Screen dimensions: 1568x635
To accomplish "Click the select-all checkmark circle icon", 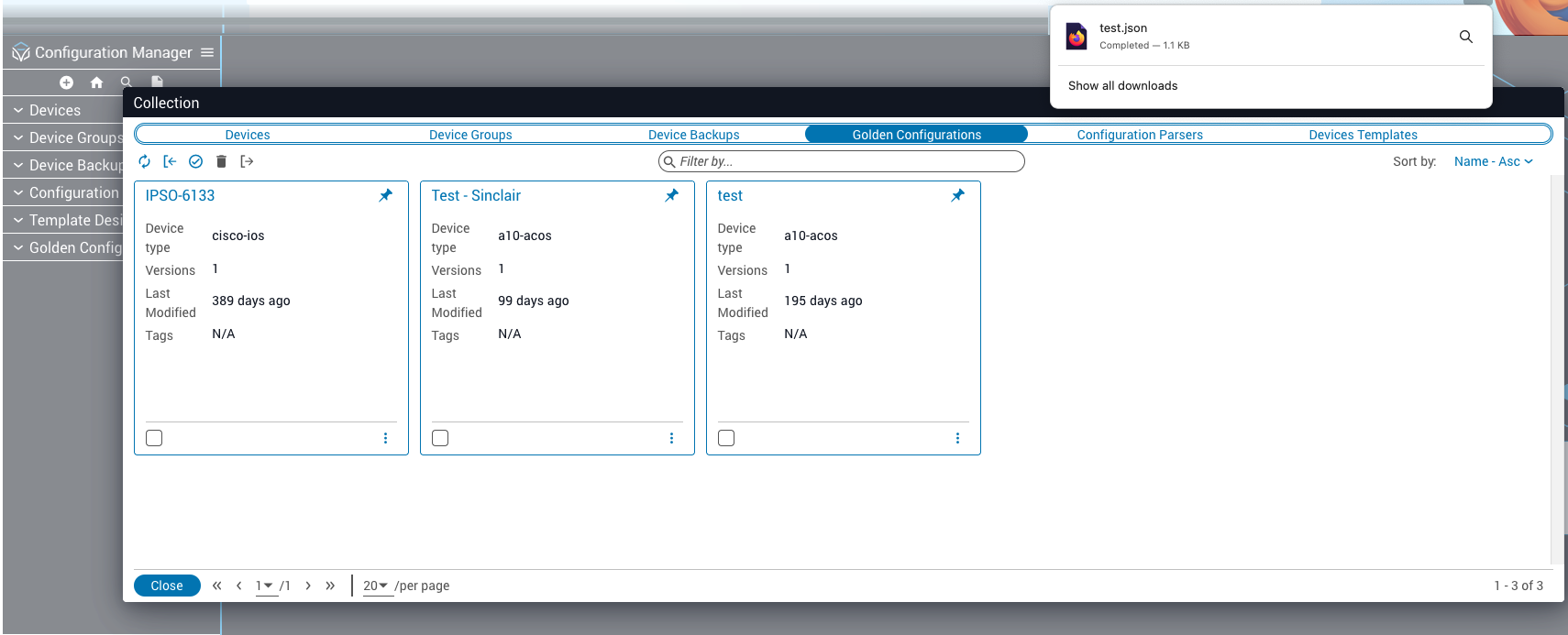I will (x=195, y=161).
